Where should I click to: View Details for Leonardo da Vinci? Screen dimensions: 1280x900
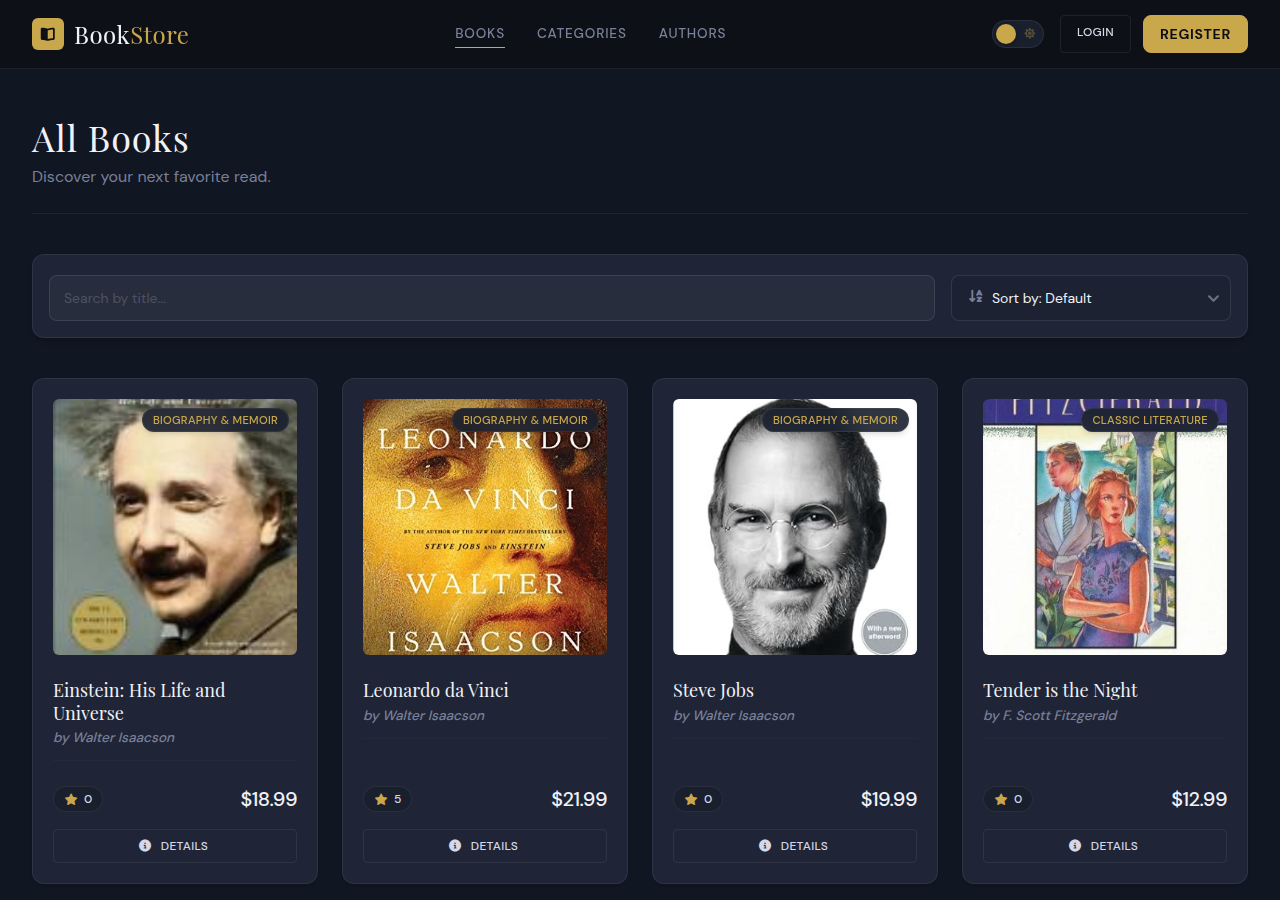pos(485,846)
